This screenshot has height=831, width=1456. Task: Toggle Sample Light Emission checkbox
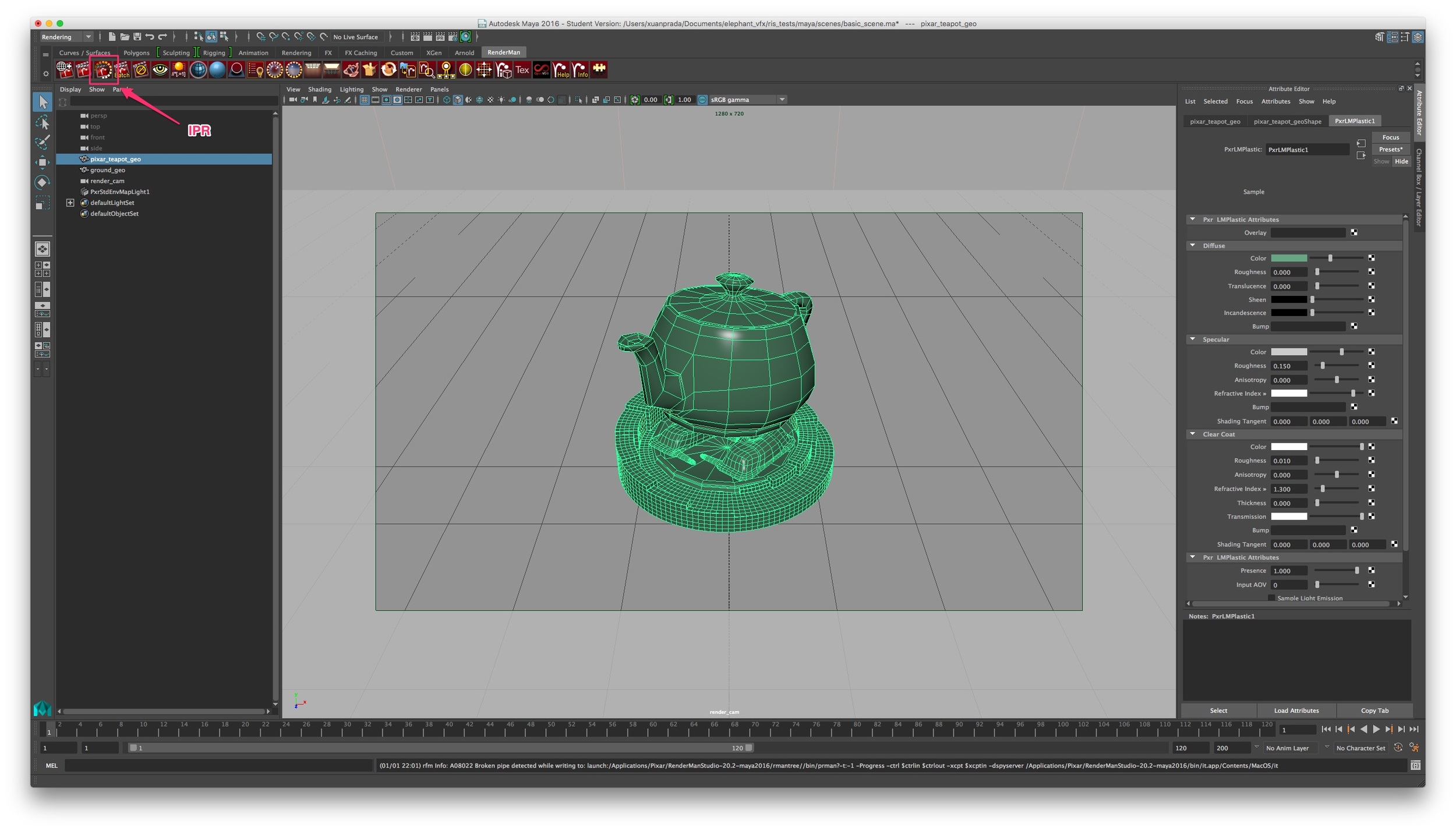pos(1271,598)
